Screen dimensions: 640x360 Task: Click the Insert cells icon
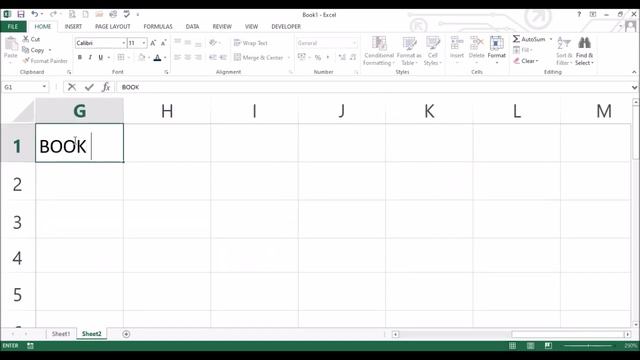click(457, 43)
